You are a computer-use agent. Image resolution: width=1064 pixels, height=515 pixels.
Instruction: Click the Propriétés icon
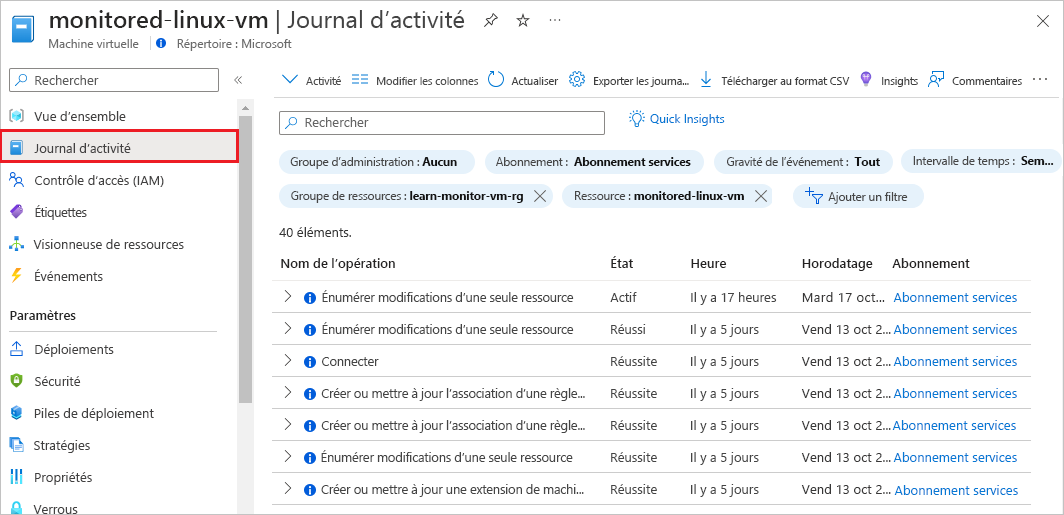pos(17,478)
